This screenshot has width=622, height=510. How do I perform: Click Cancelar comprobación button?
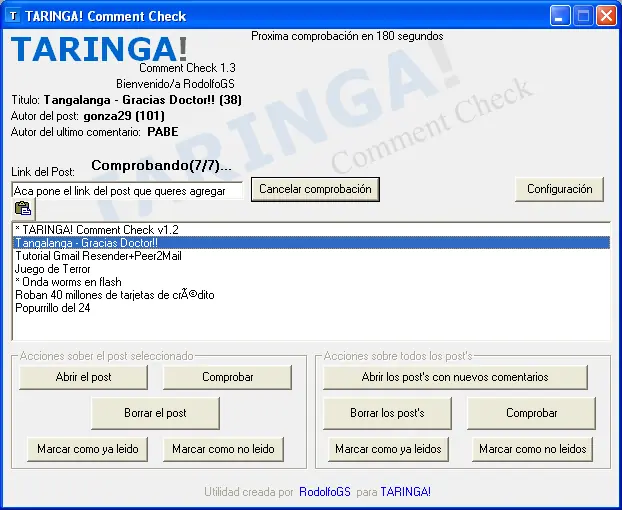click(x=315, y=189)
